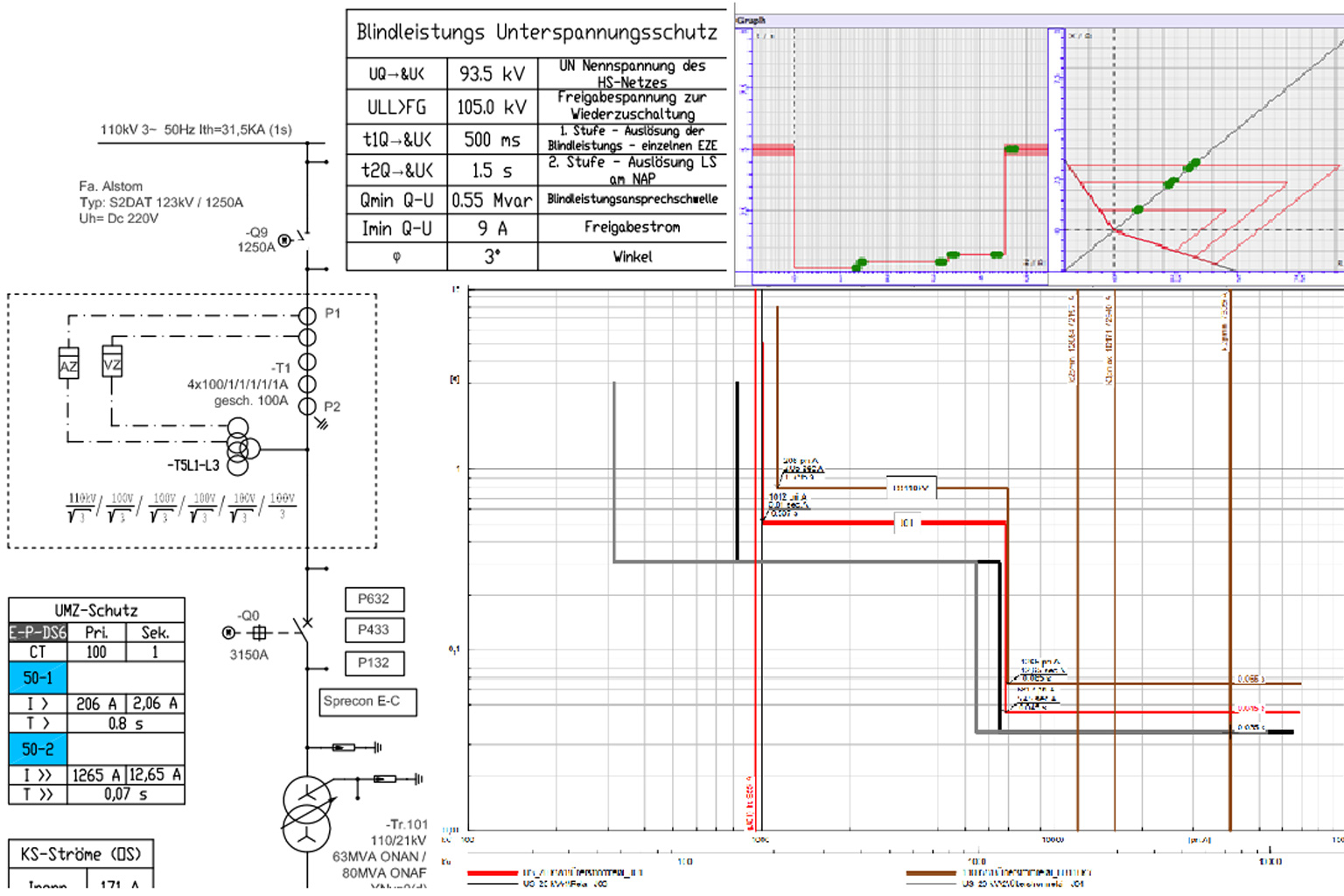The width and height of the screenshot is (1344, 896).
Task: Select the 500 ms value cell
Action: 493,139
